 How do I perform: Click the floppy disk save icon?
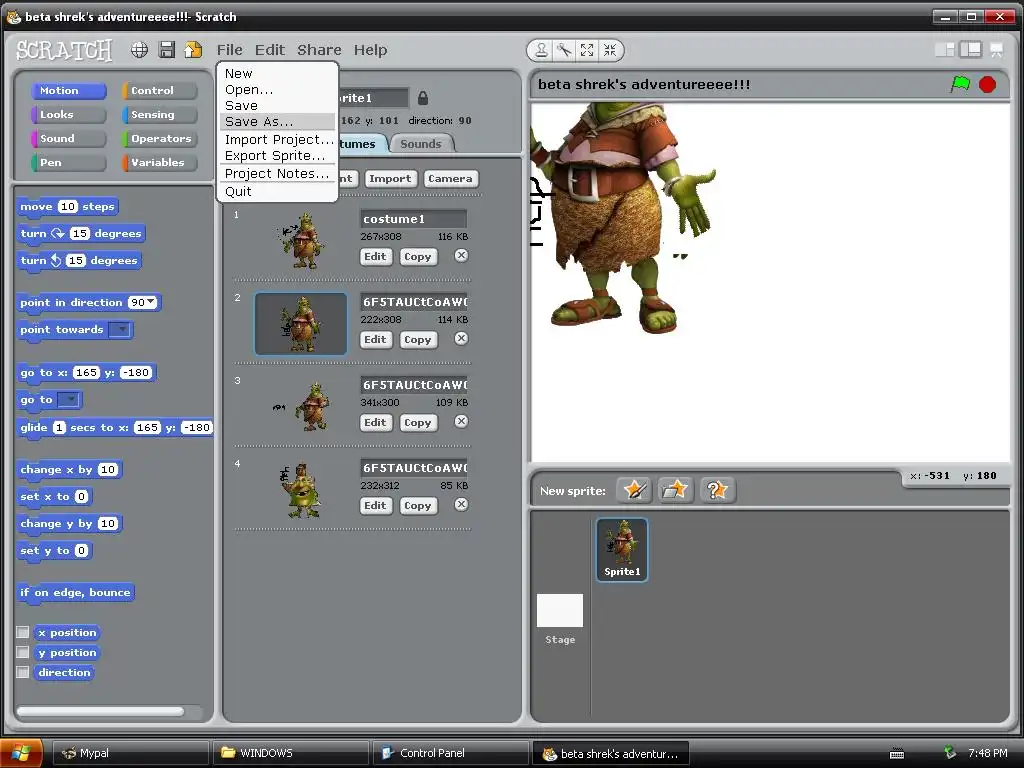[167, 50]
